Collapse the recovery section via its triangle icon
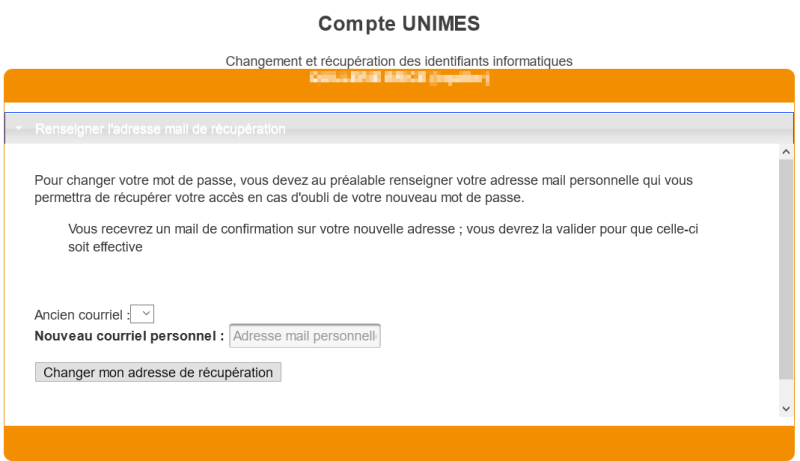Screen dimensions: 800x461 click(x=19, y=129)
